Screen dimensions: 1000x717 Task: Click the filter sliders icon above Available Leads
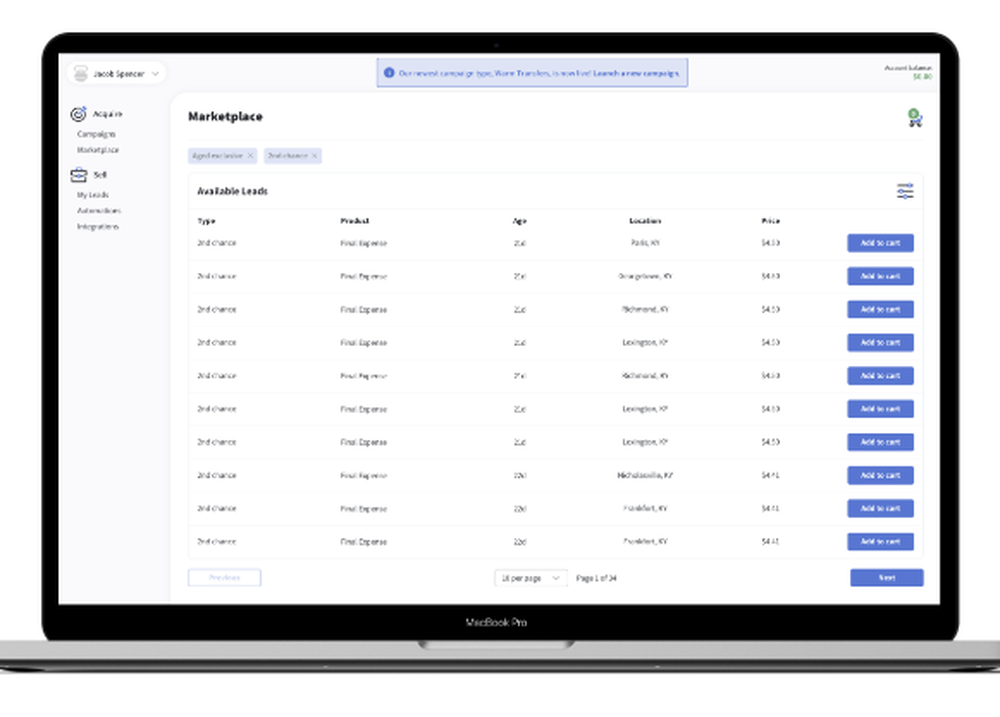tap(905, 191)
